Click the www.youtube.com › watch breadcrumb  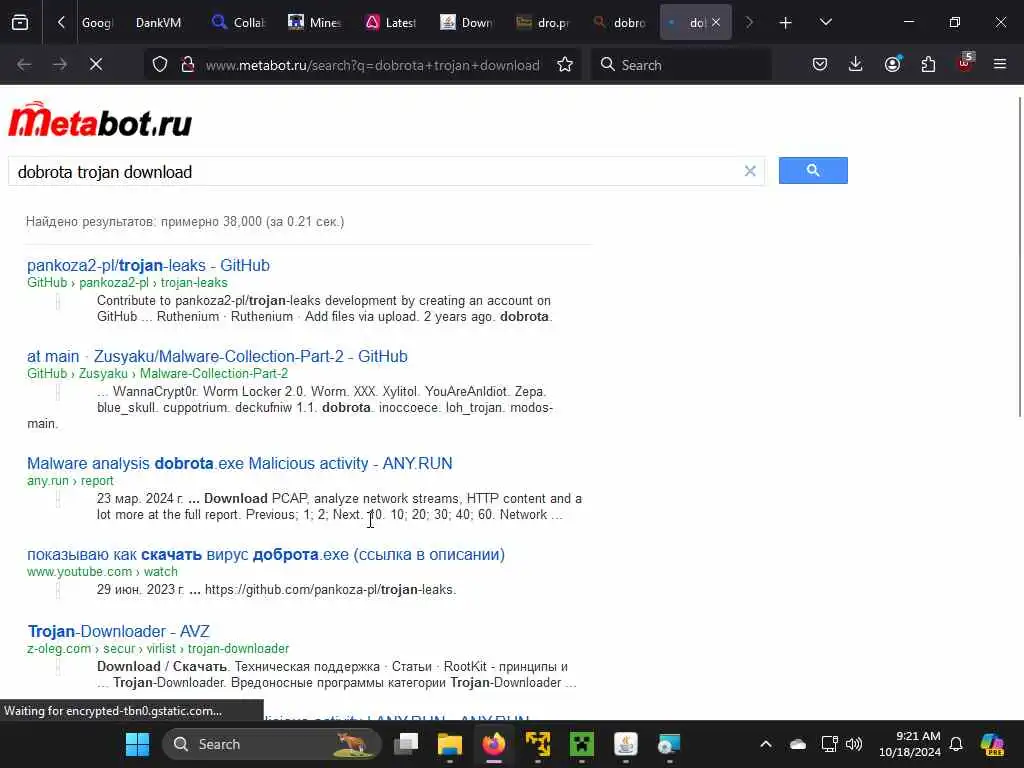click(103, 571)
